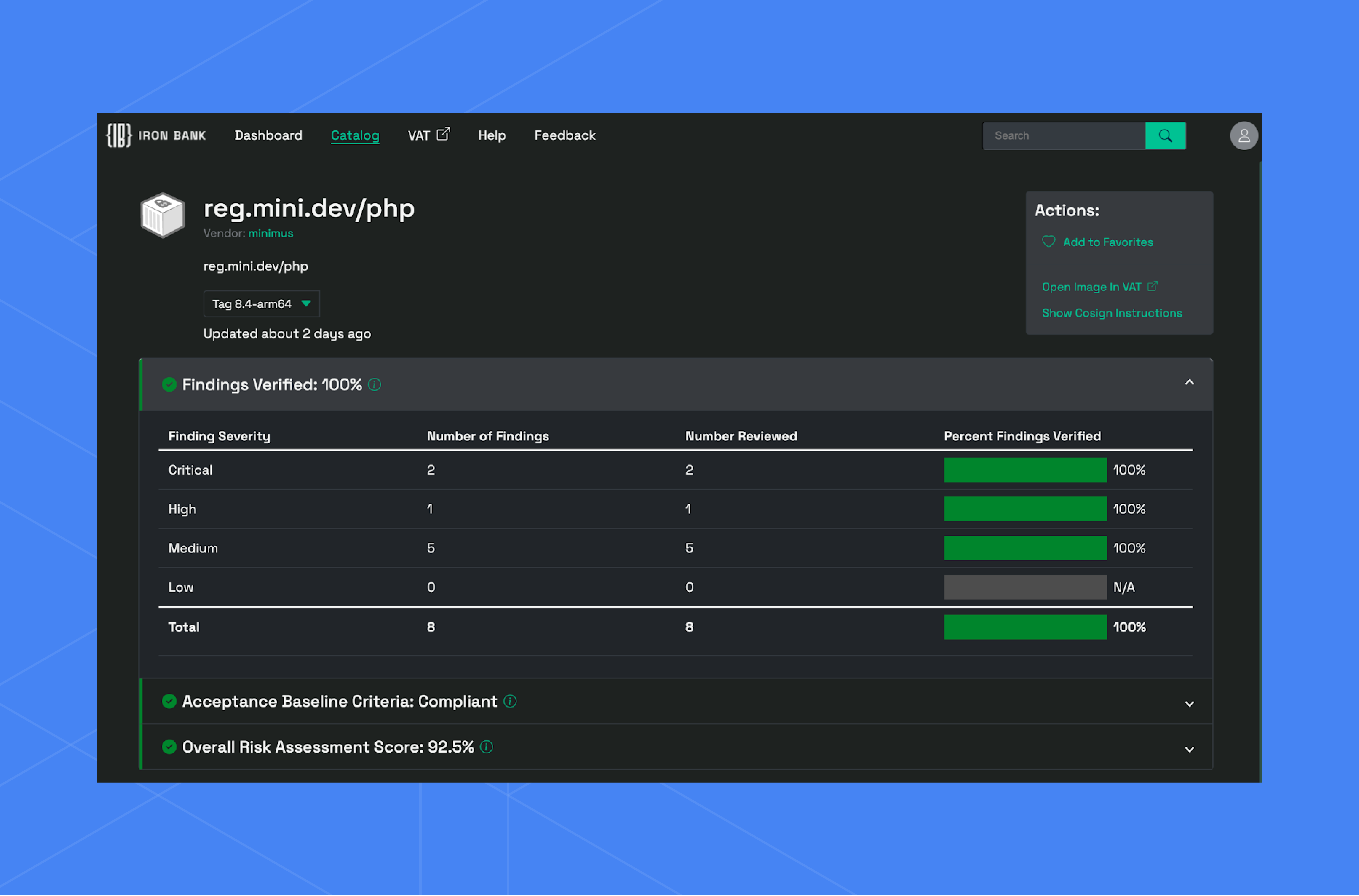The height and width of the screenshot is (896, 1359).
Task: Follow the minimus vendor link
Action: coord(271,233)
